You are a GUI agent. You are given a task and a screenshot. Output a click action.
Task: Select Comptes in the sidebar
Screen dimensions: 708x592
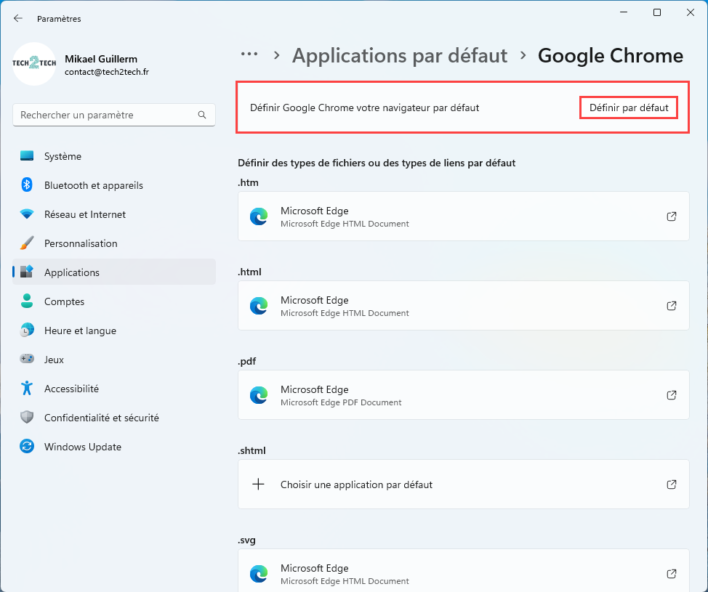(x=64, y=301)
